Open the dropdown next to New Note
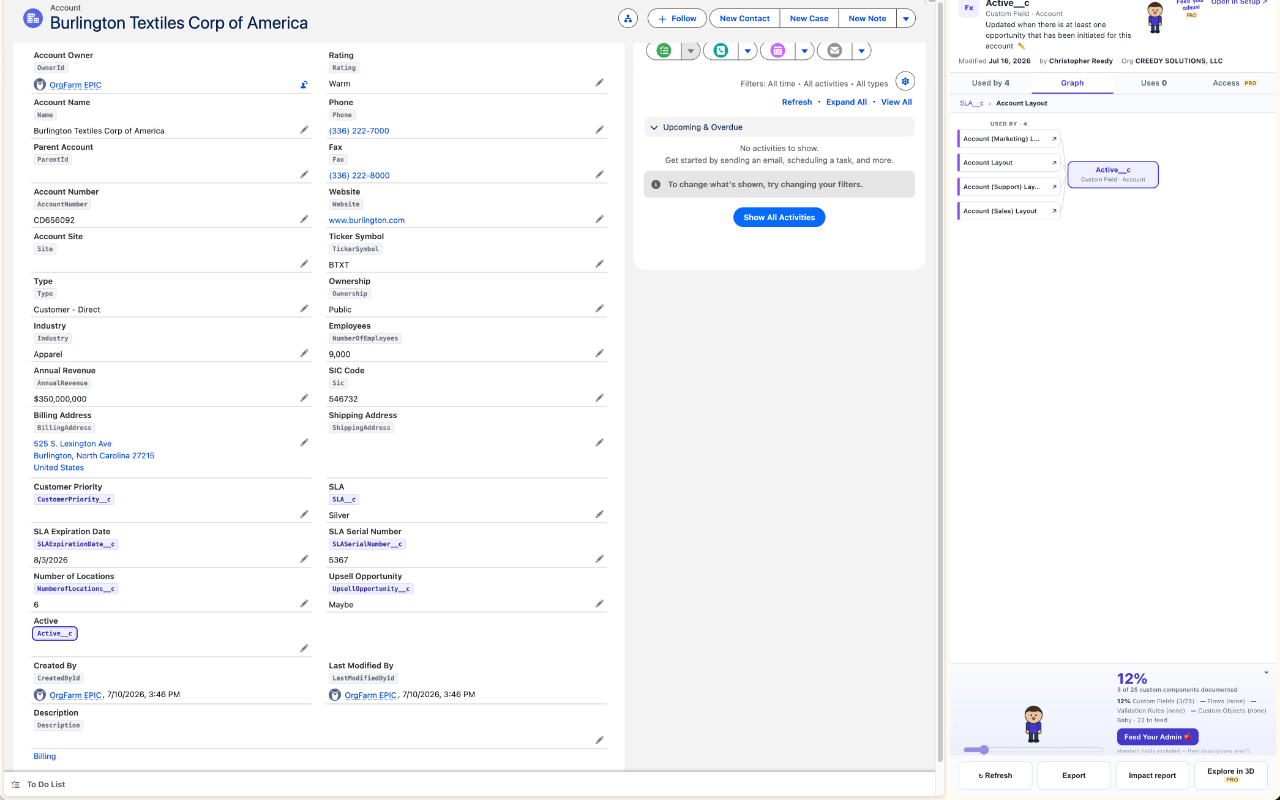1280x800 pixels. 905,18
